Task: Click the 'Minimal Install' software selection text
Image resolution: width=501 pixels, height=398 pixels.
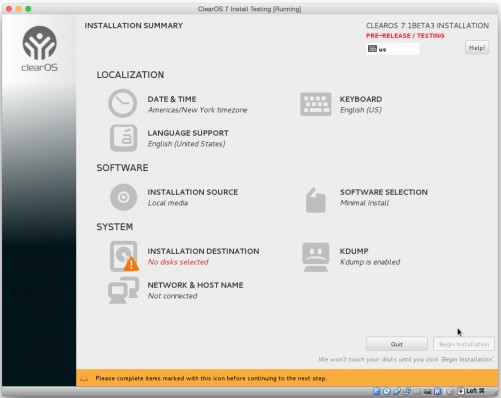Action: pos(364,203)
